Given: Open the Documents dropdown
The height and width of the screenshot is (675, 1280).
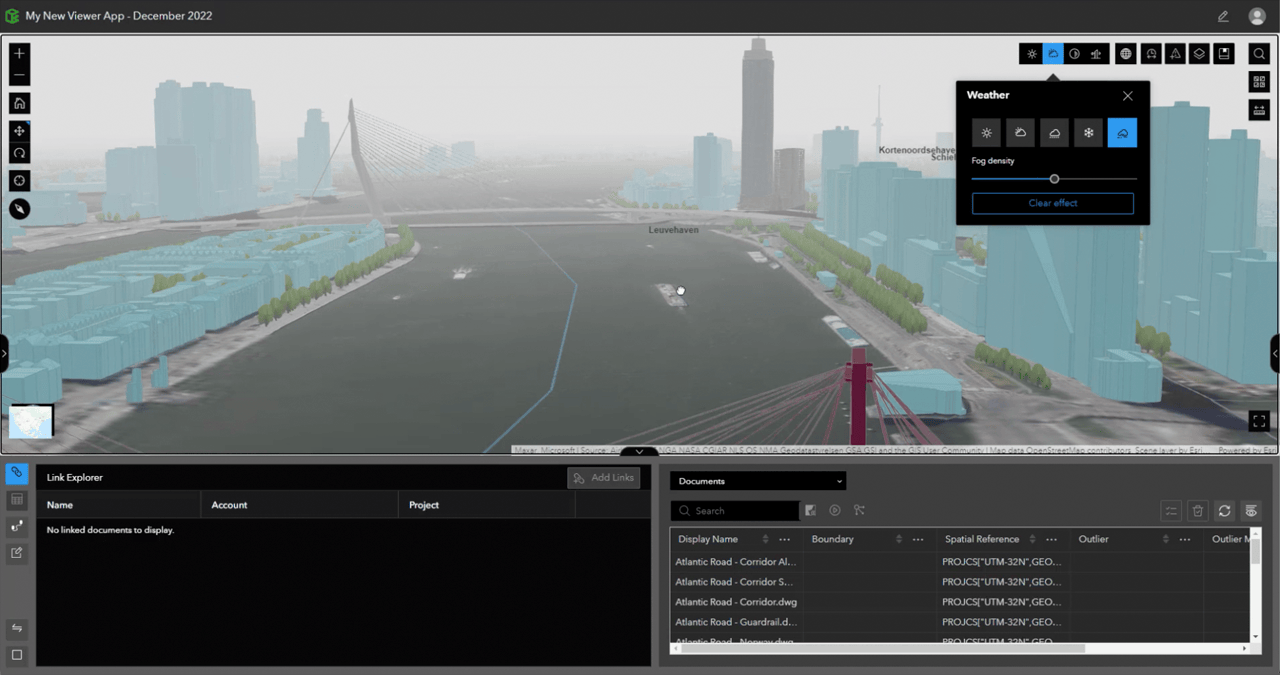Looking at the screenshot, I should point(757,481).
